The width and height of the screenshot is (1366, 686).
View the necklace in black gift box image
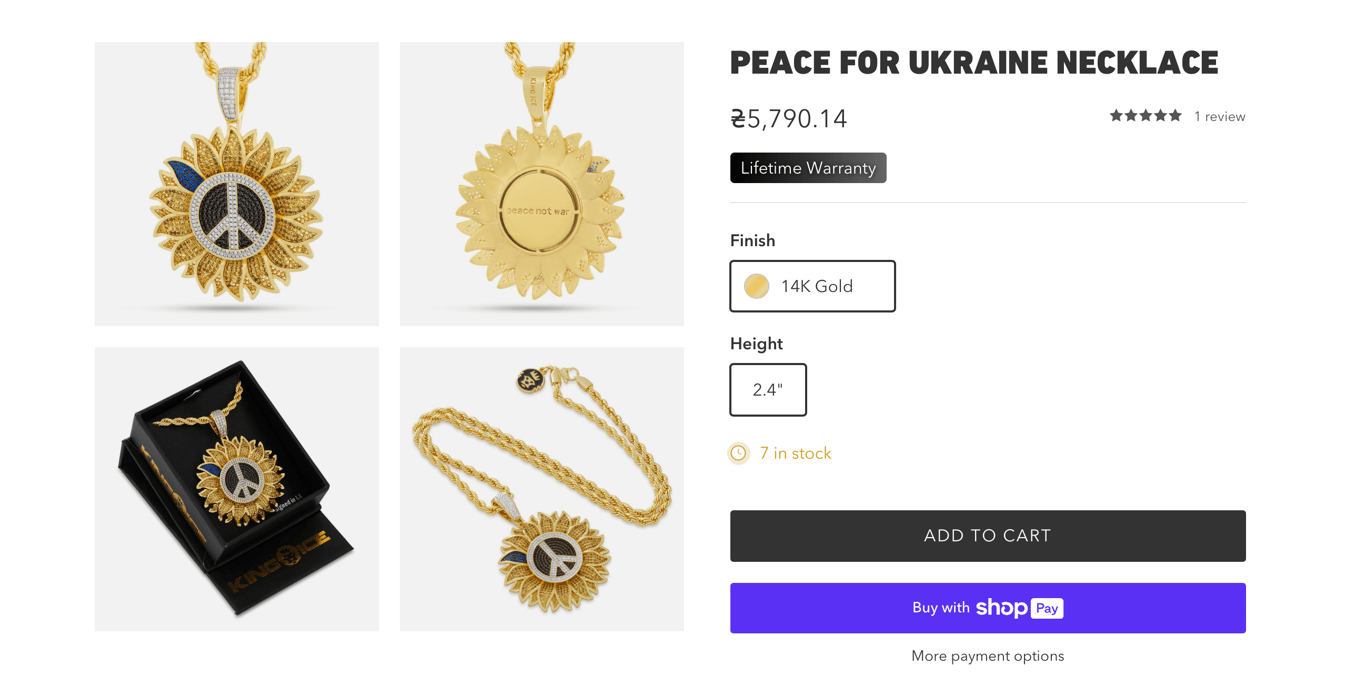pos(237,489)
